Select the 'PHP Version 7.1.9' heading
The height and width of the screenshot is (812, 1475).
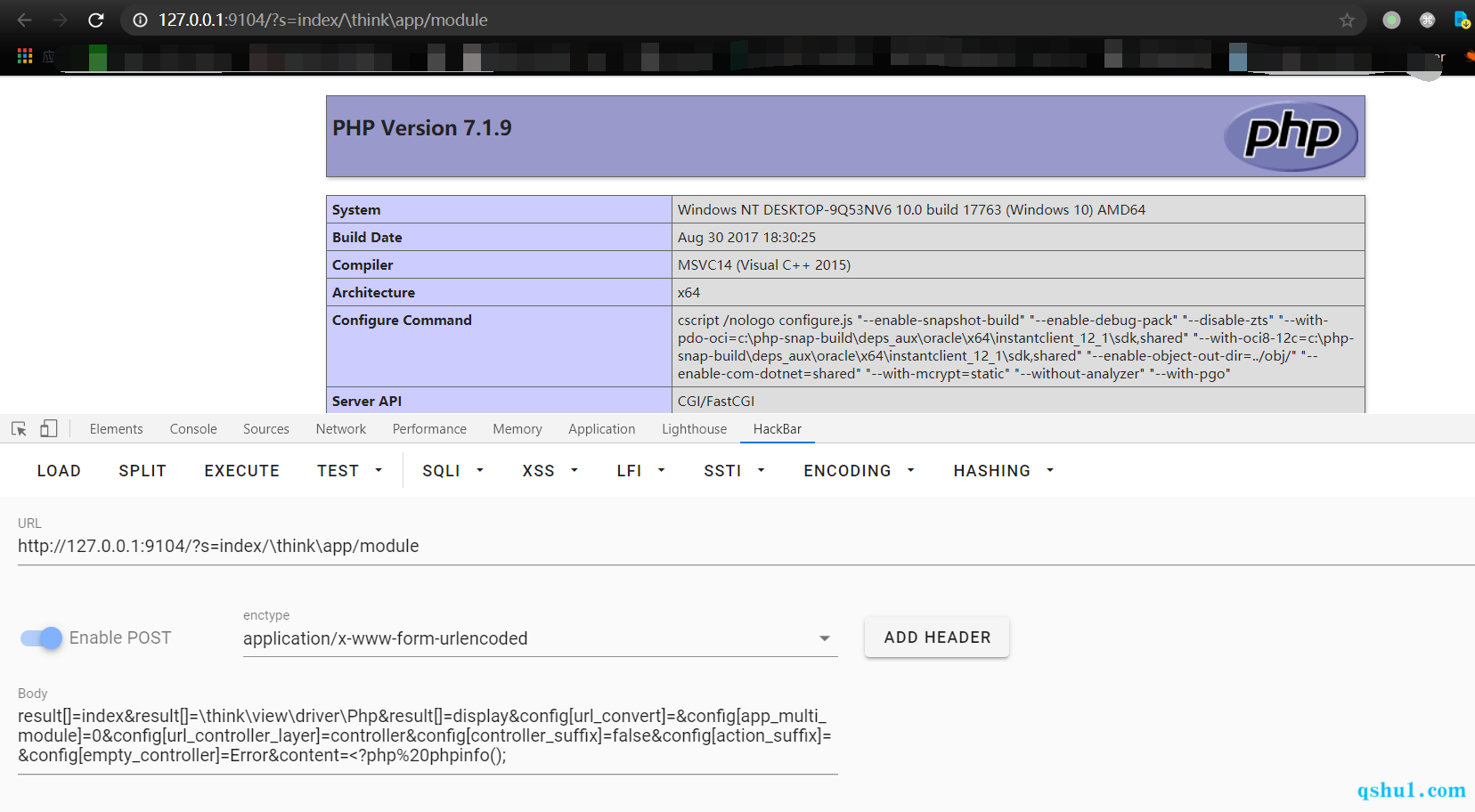(422, 128)
